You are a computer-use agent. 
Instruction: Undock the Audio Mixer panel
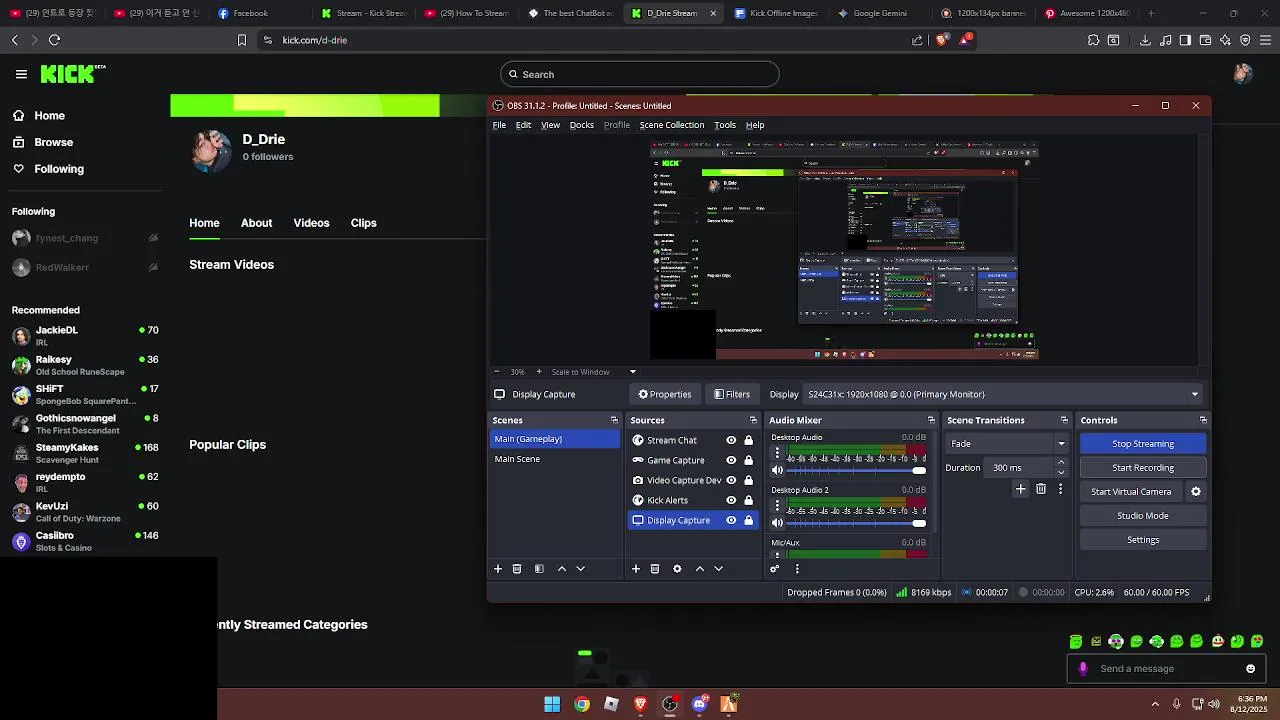point(931,420)
